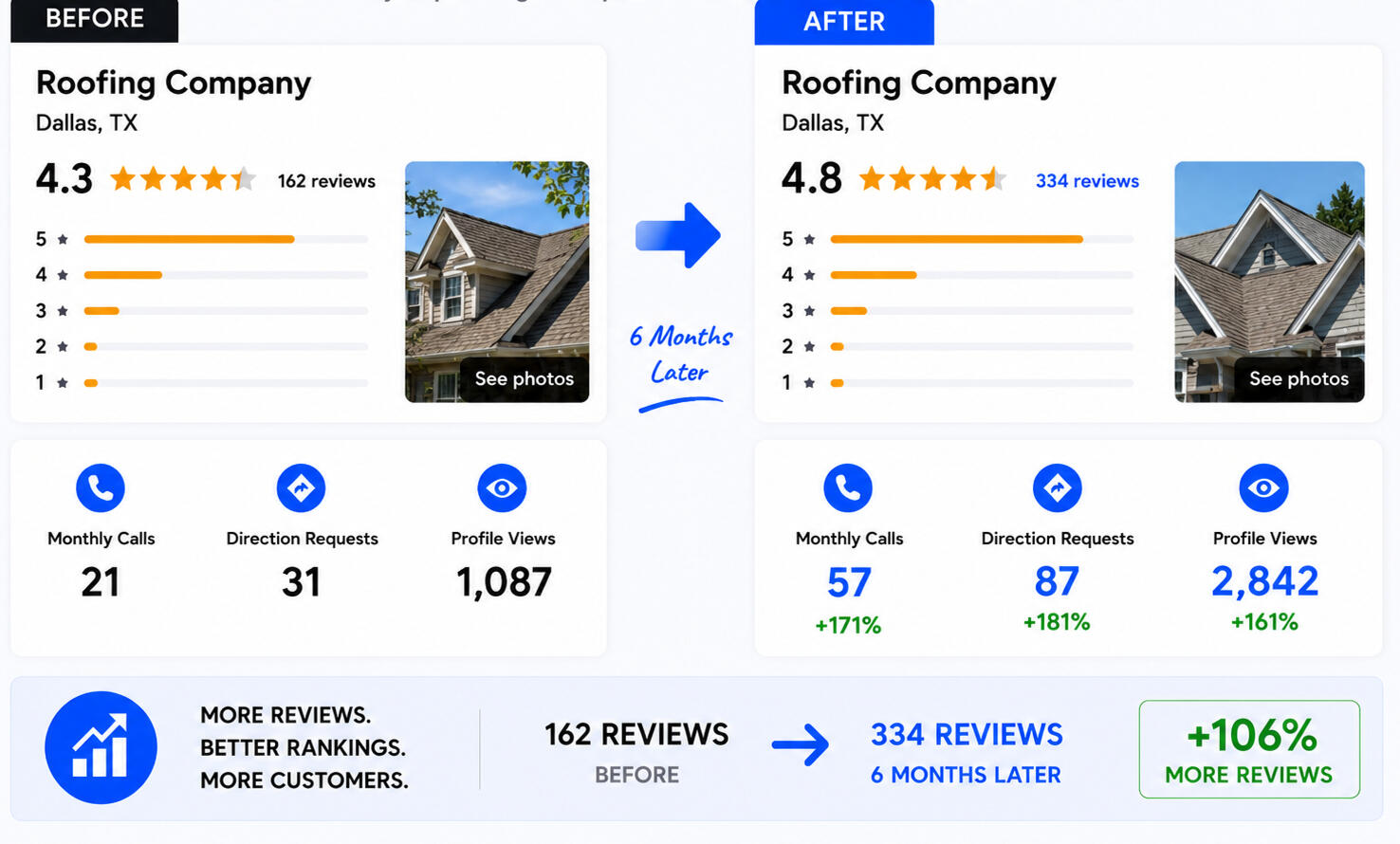The height and width of the screenshot is (844, 1400).
Task: Click the +106% MORE REVIEWS badge
Action: tap(1249, 749)
